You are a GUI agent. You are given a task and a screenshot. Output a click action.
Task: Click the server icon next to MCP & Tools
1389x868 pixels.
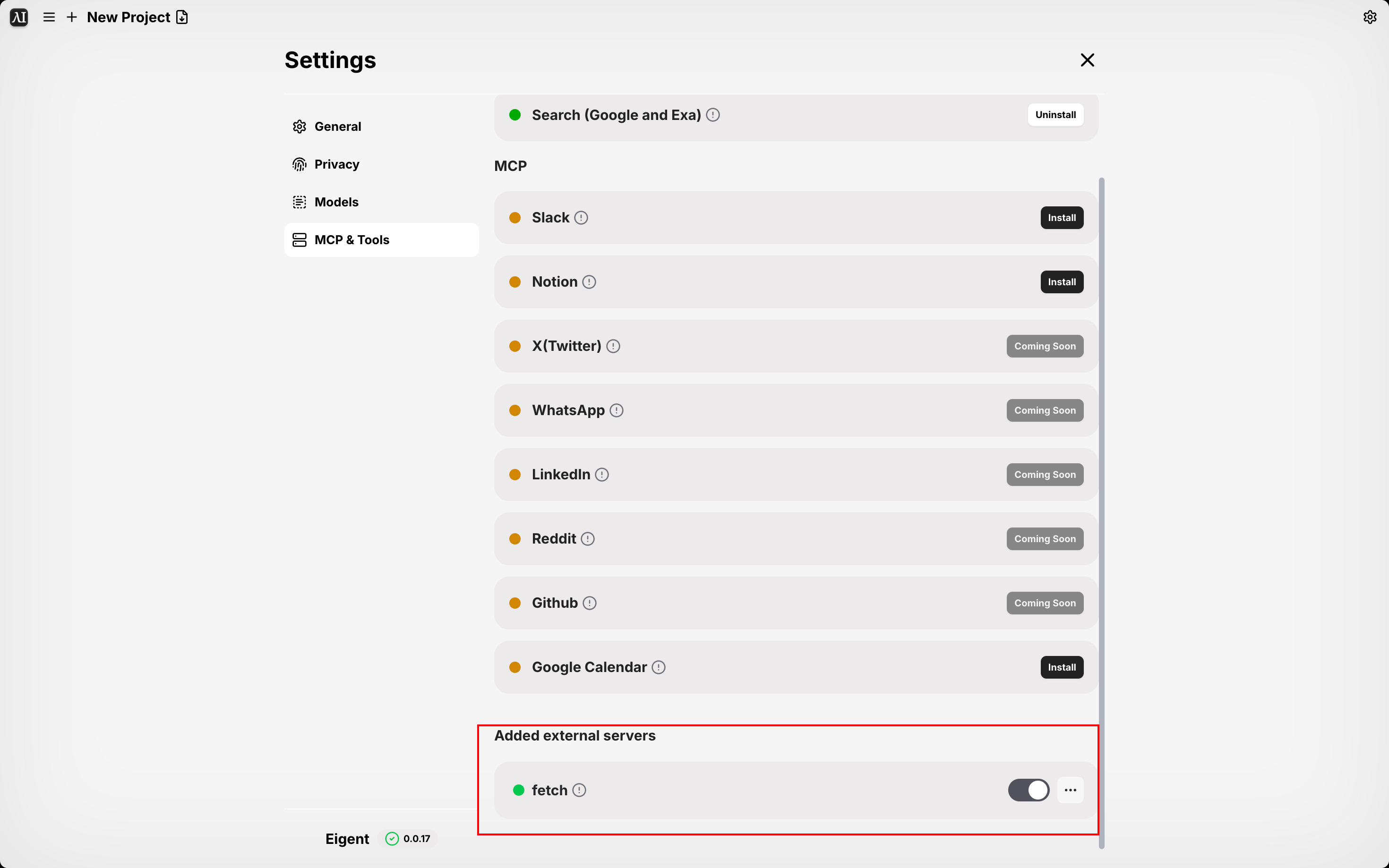pyautogui.click(x=299, y=240)
